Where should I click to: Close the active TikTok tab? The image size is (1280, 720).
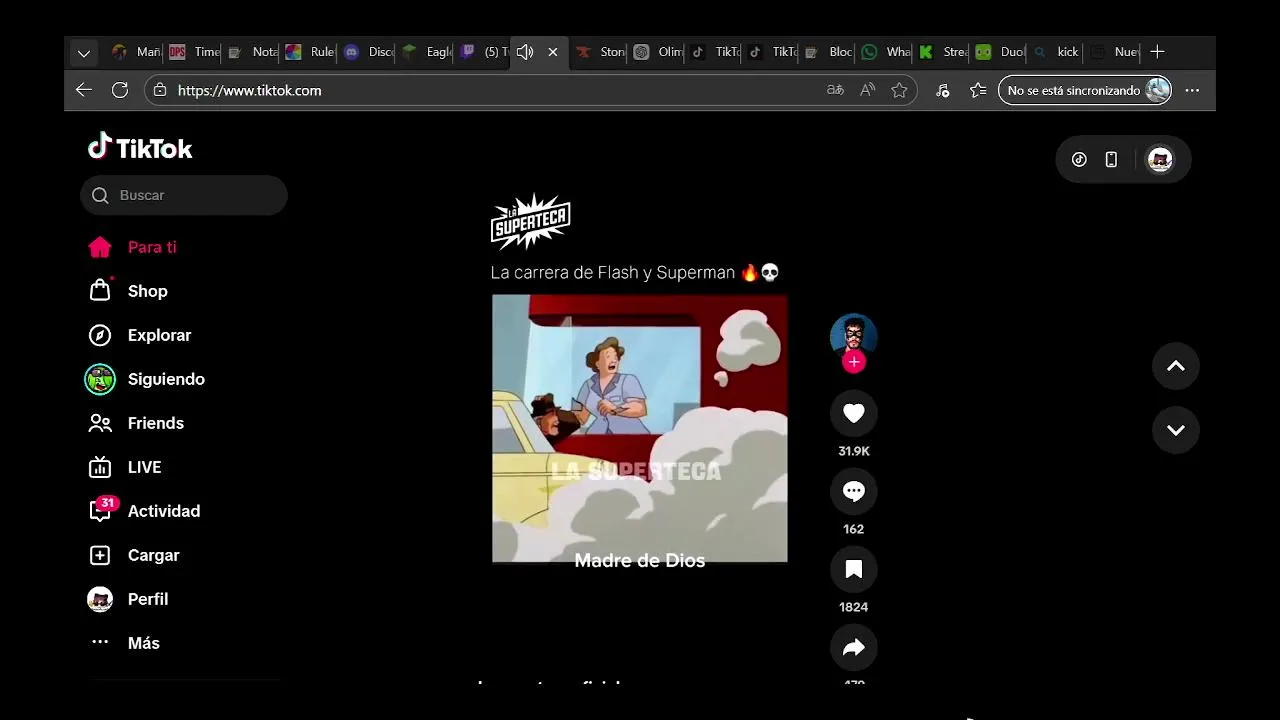click(553, 52)
